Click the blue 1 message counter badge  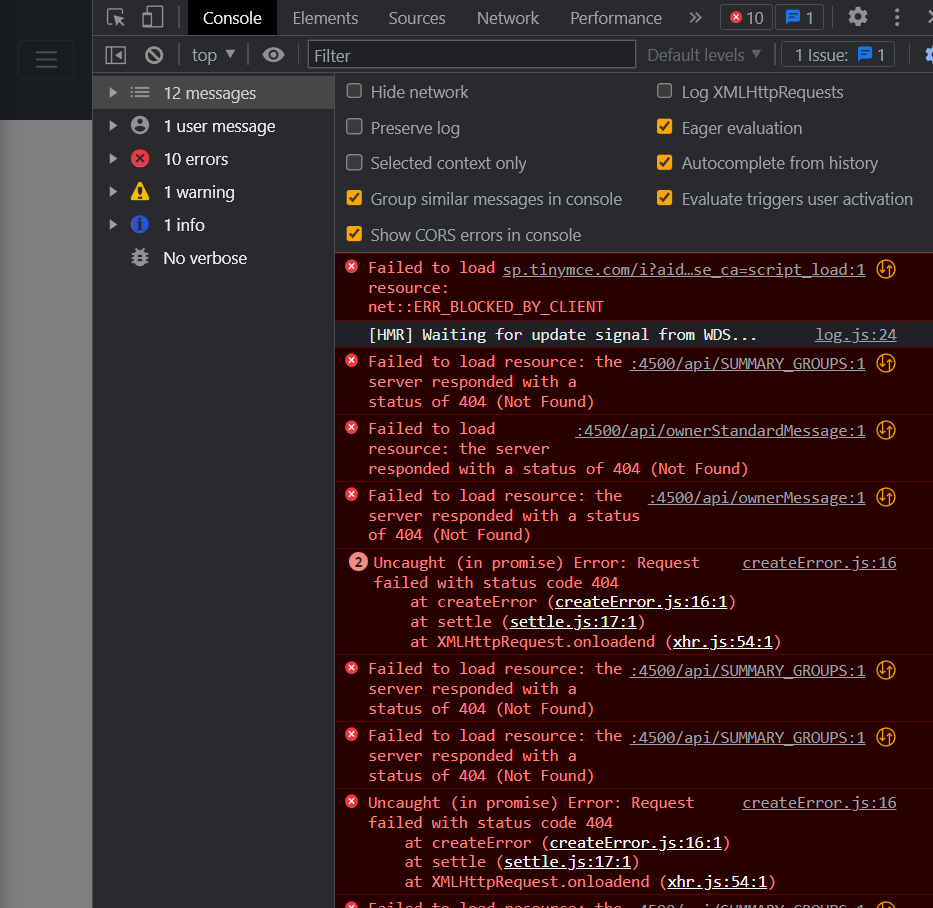(x=799, y=18)
